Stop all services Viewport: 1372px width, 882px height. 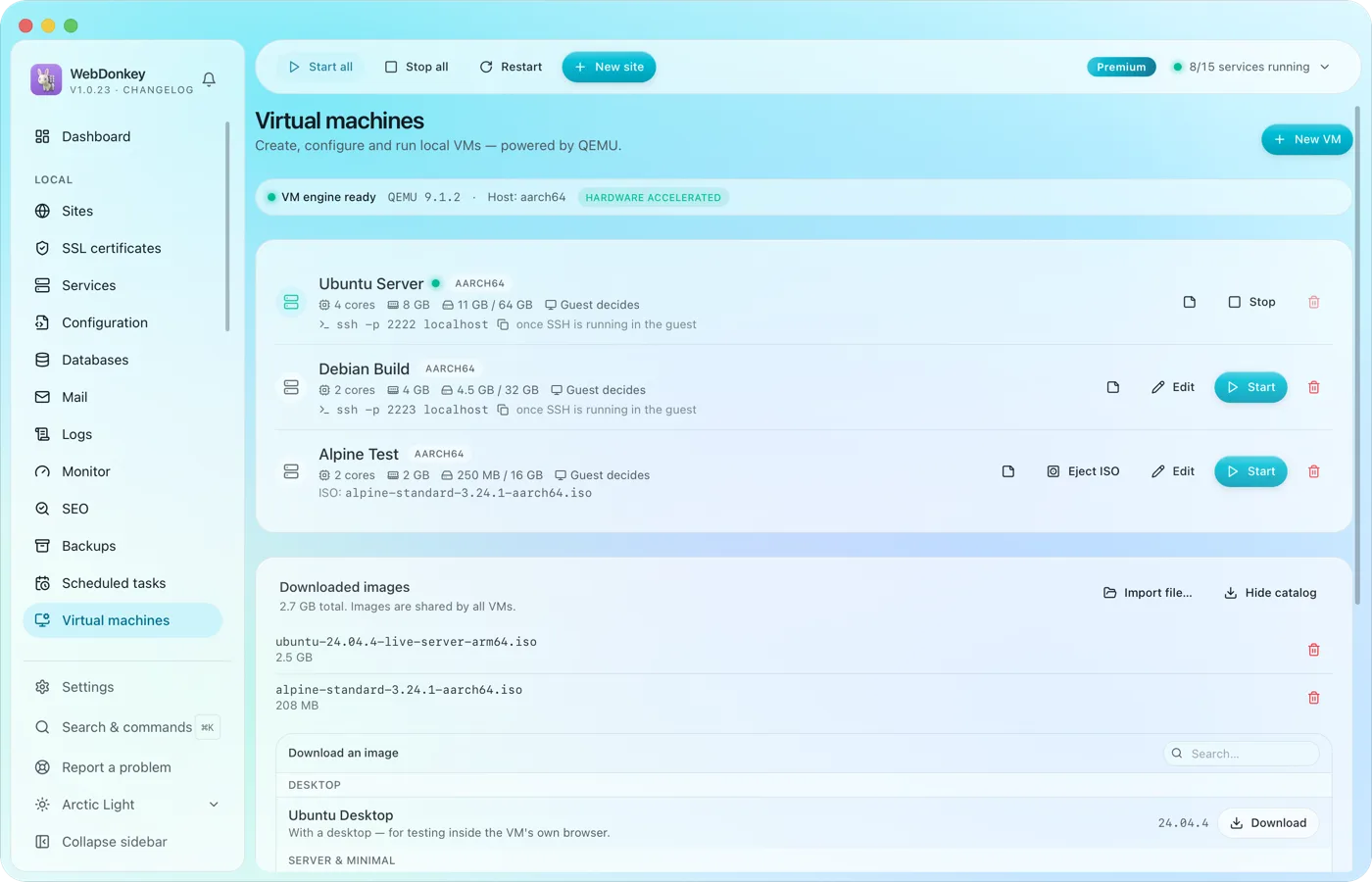click(x=416, y=67)
